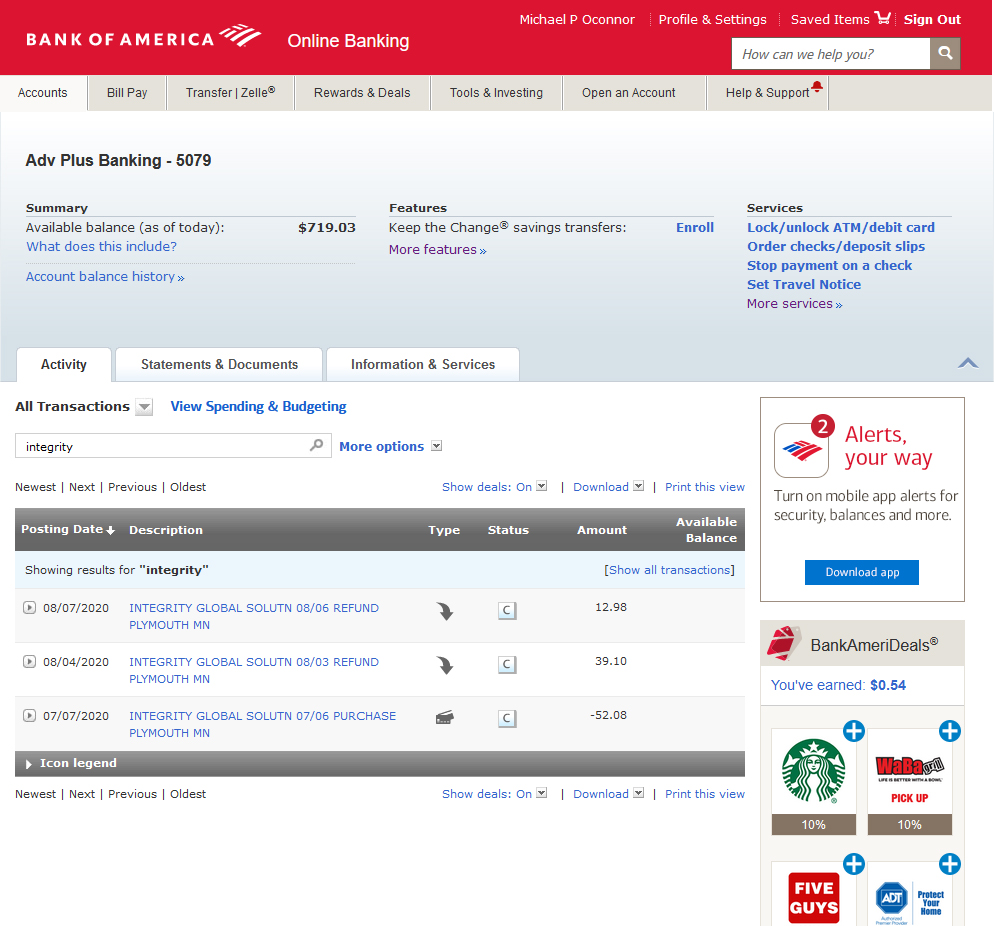Open the Starbucks 10% deal thumbnail
The height and width of the screenshot is (926, 994).
[x=813, y=781]
